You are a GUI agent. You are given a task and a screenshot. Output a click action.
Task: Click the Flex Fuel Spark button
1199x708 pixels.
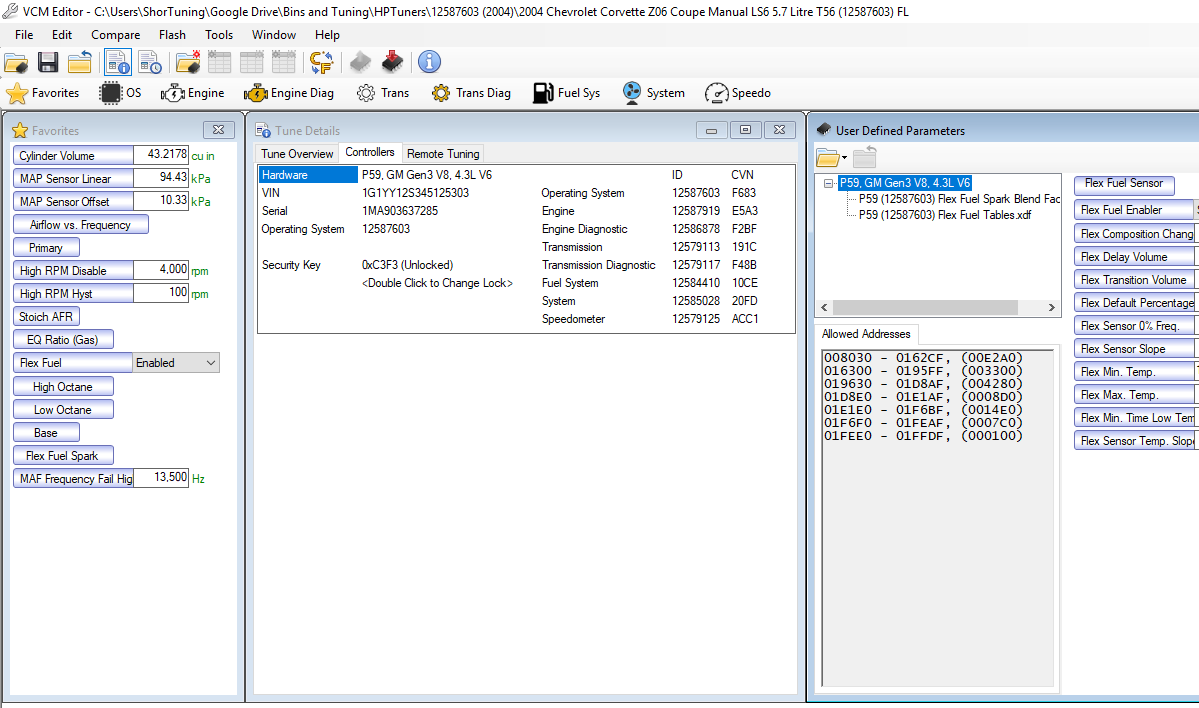63,456
